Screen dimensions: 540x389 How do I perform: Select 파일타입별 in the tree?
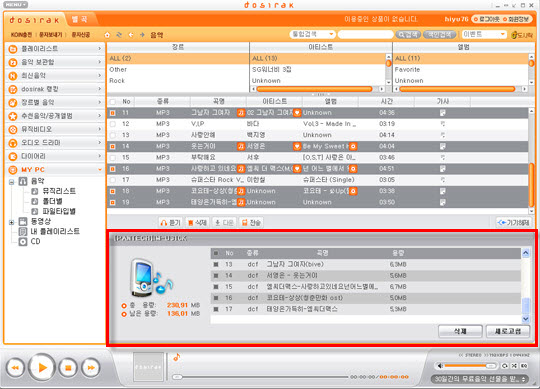click(59, 211)
